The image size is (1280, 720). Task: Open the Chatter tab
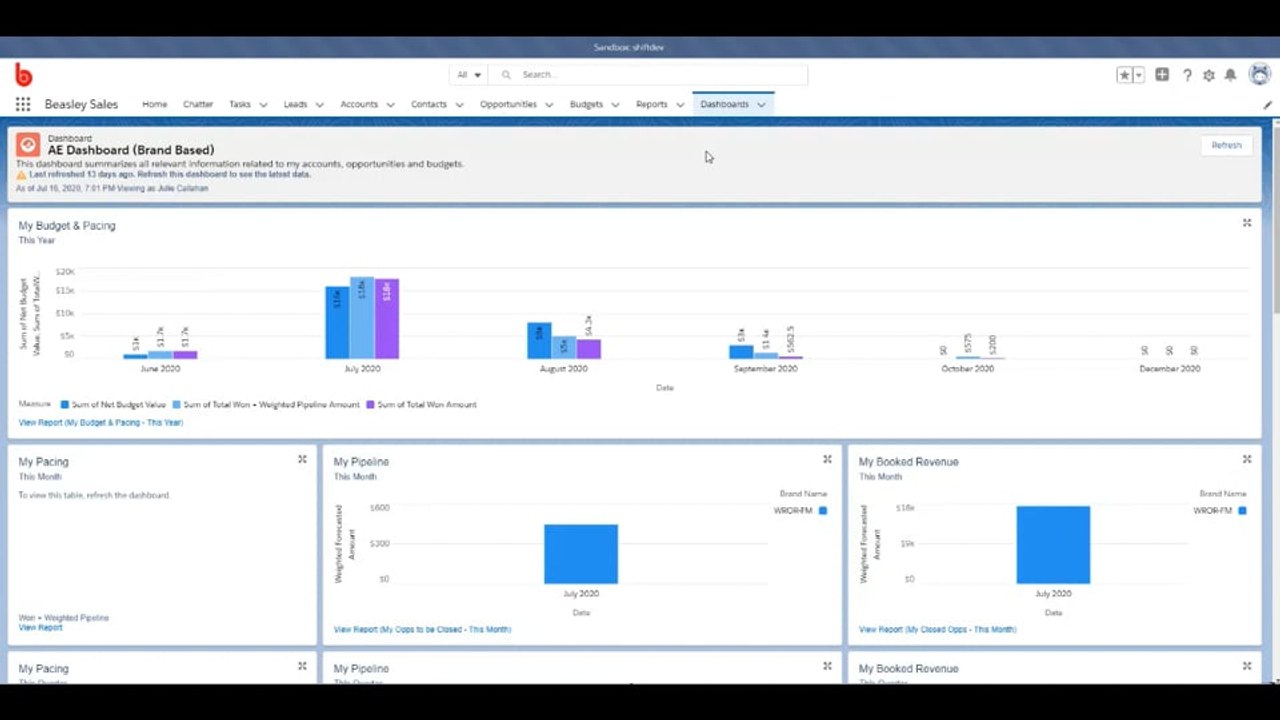(x=198, y=104)
